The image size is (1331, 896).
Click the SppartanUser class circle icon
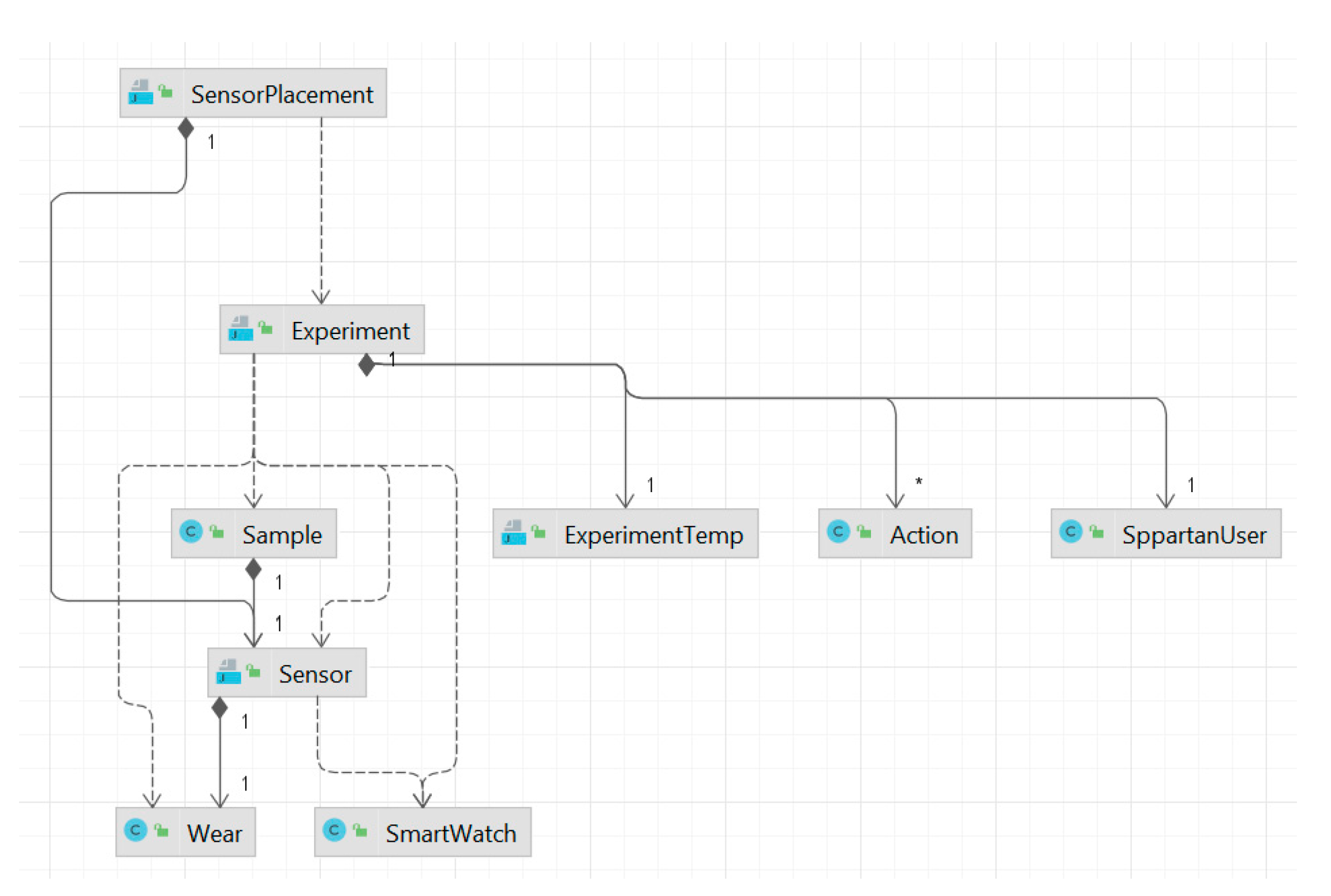point(1071,531)
